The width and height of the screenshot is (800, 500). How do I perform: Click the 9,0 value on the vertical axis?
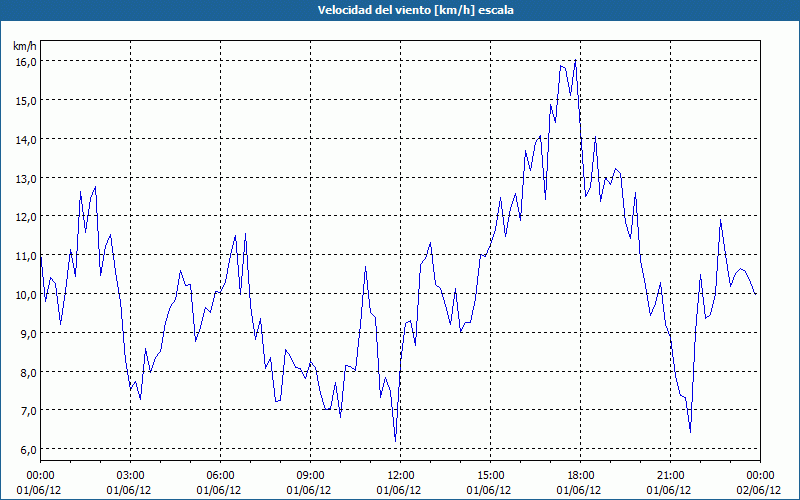point(29,334)
